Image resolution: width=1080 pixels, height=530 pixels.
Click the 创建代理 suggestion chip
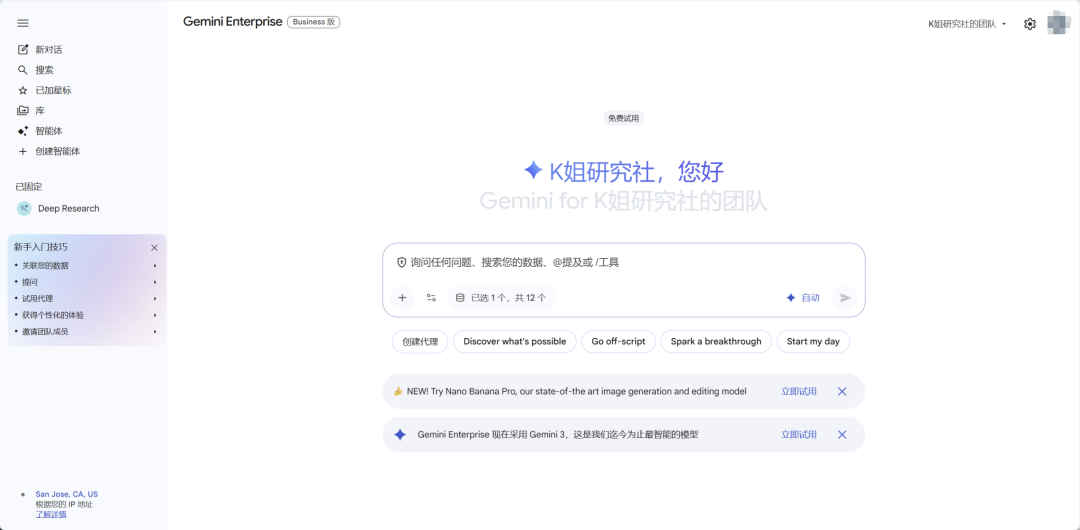point(420,341)
